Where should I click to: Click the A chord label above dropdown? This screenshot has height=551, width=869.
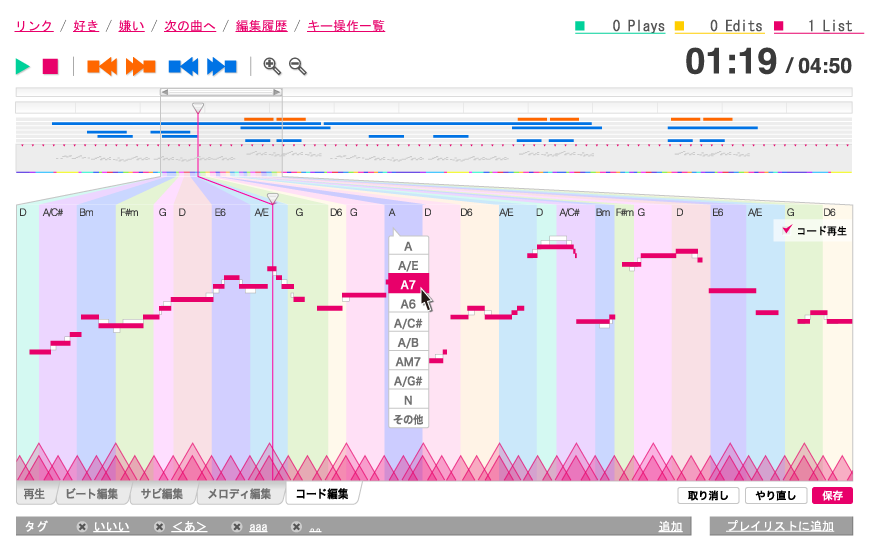(392, 212)
